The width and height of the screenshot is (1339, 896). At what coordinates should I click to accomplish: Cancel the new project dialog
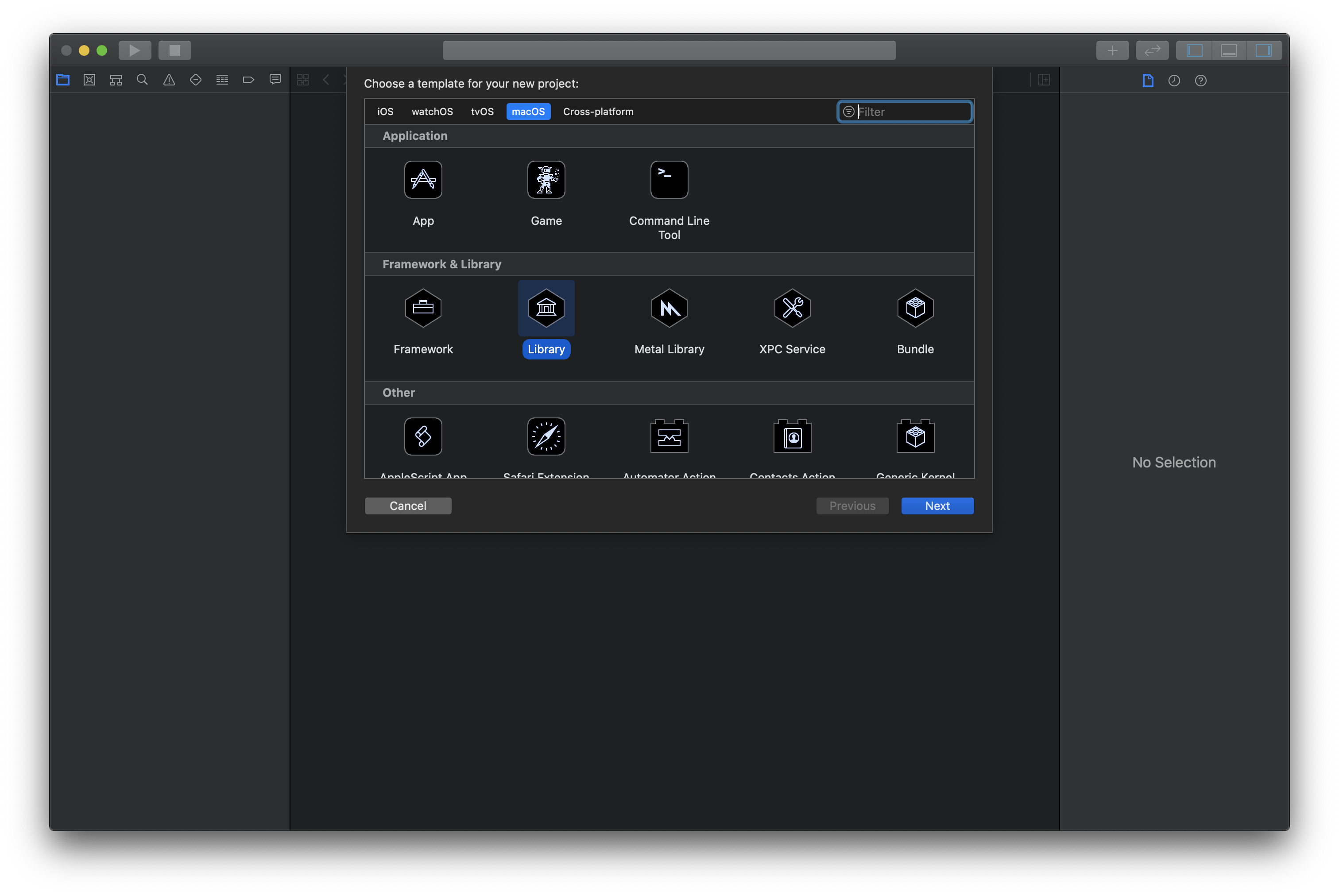pyautogui.click(x=407, y=506)
